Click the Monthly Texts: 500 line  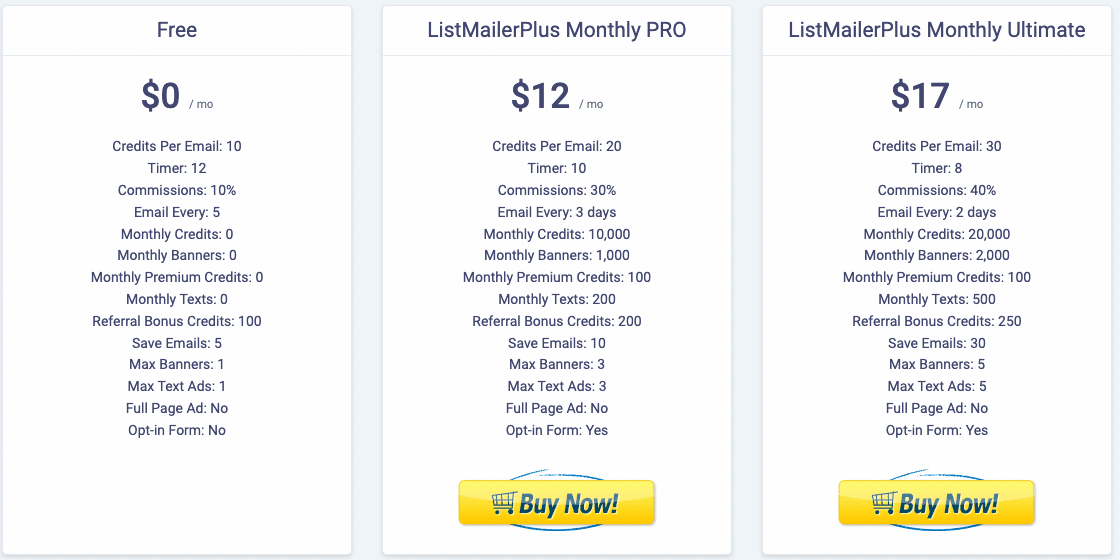[x=936, y=299]
